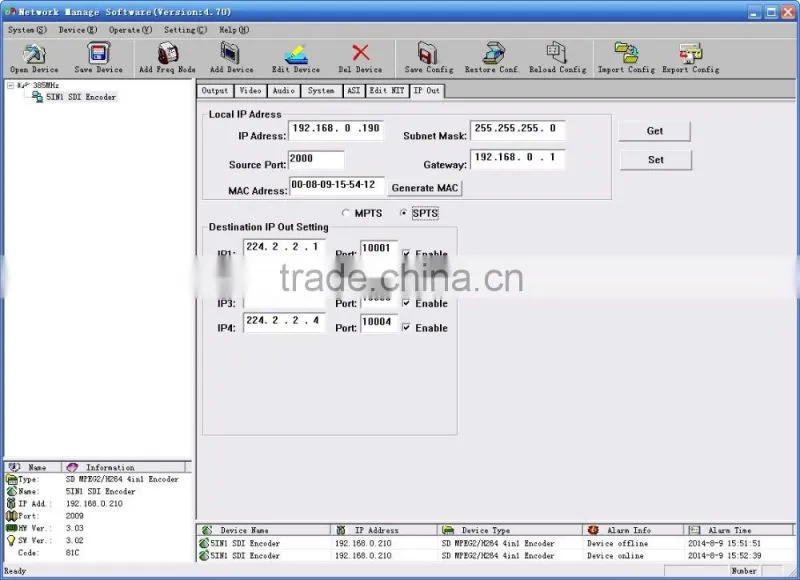Collapse the 385MHz tree node
800x580 pixels.
click(x=10, y=85)
